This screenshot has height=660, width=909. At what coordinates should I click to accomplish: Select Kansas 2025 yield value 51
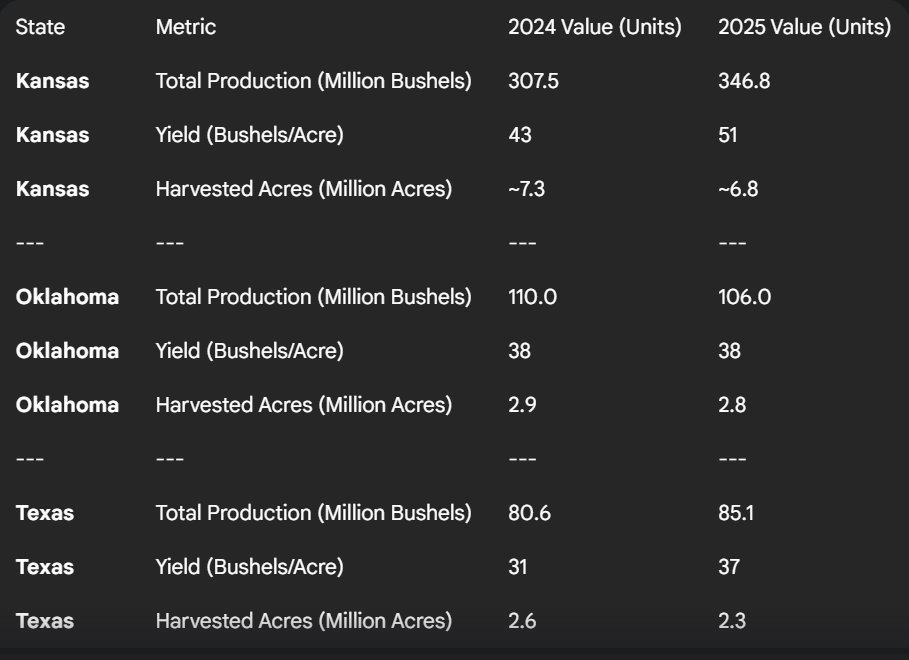[728, 136]
